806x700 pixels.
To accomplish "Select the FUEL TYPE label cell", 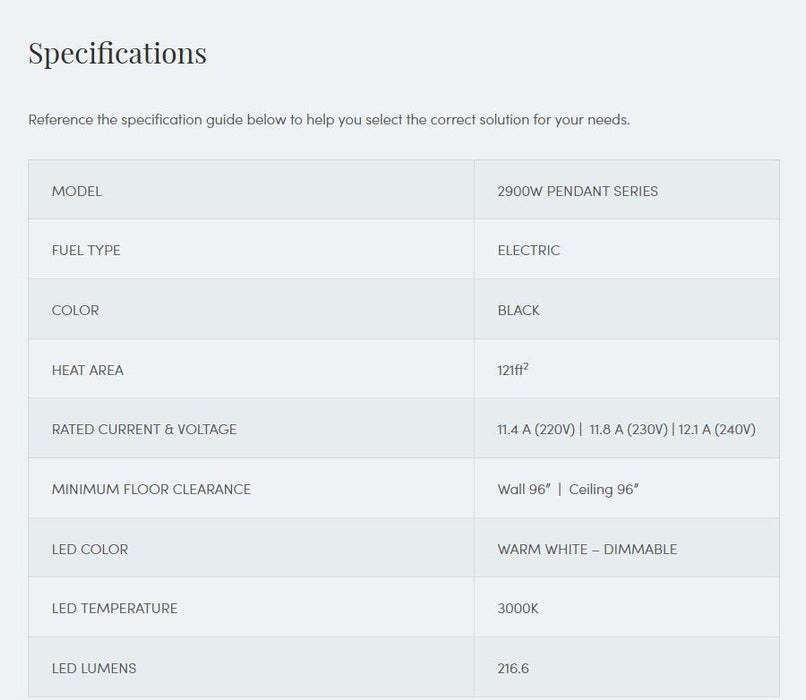I will 86,250.
